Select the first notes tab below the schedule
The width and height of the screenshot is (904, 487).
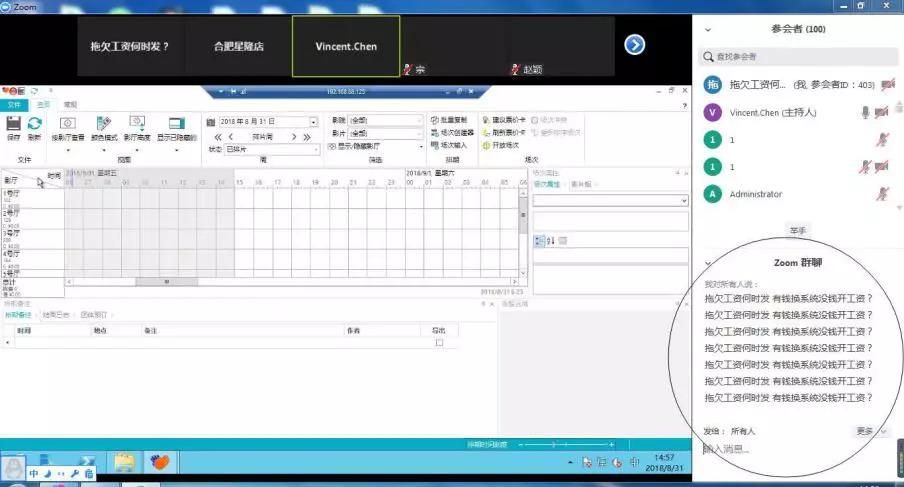(18, 315)
